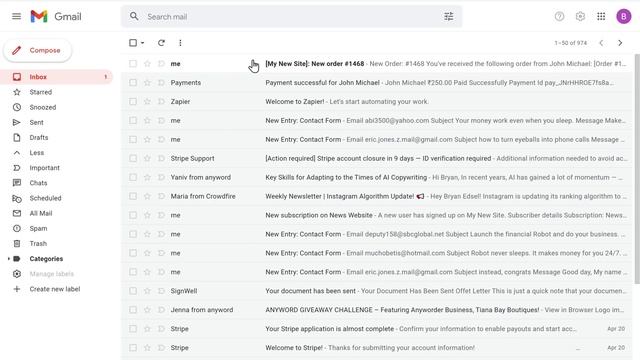Focus the Search mail field
The image size is (640, 360).
[292, 17]
